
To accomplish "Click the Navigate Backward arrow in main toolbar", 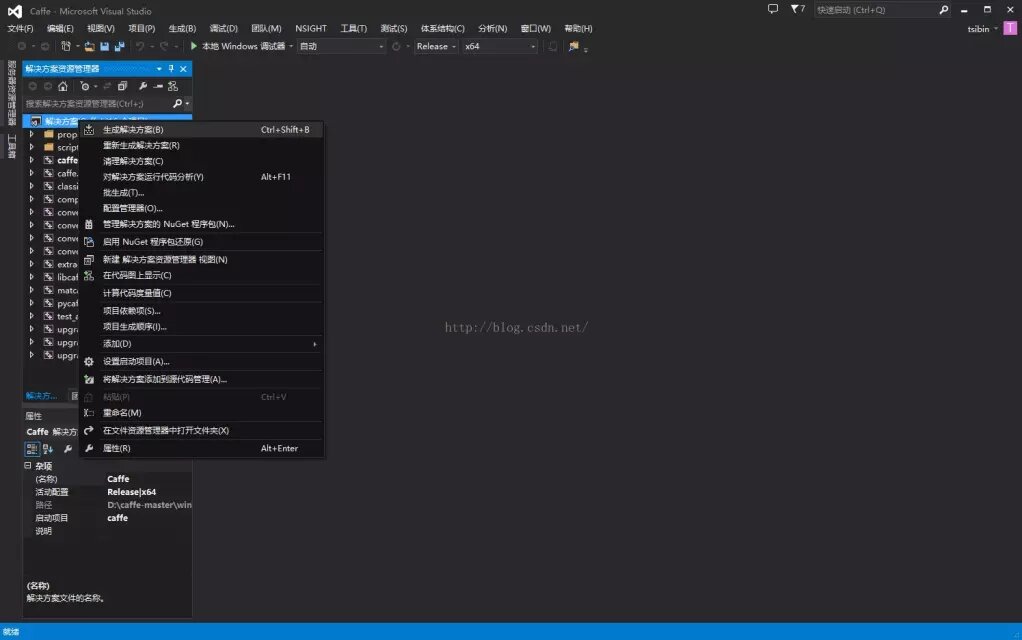I will point(22,46).
